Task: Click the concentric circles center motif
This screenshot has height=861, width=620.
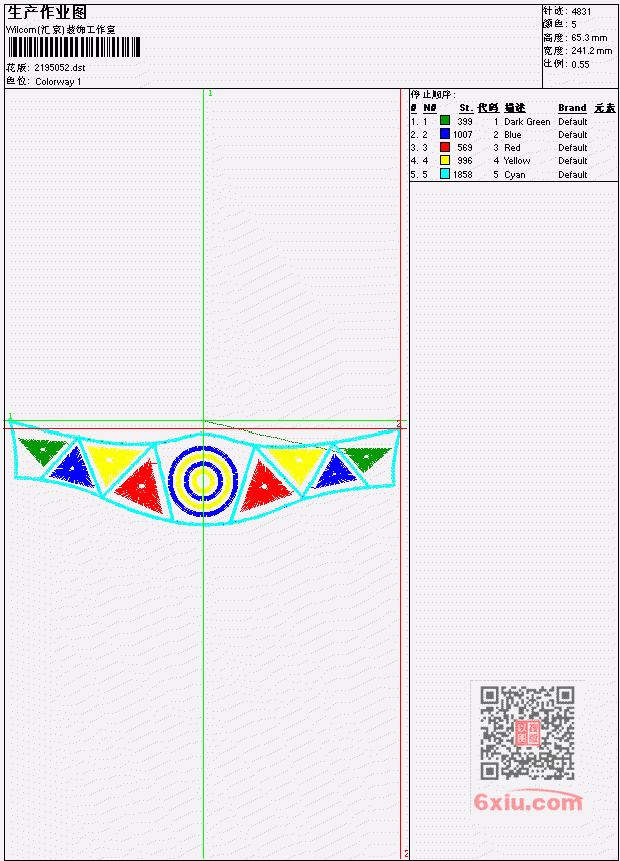Action: [x=203, y=480]
